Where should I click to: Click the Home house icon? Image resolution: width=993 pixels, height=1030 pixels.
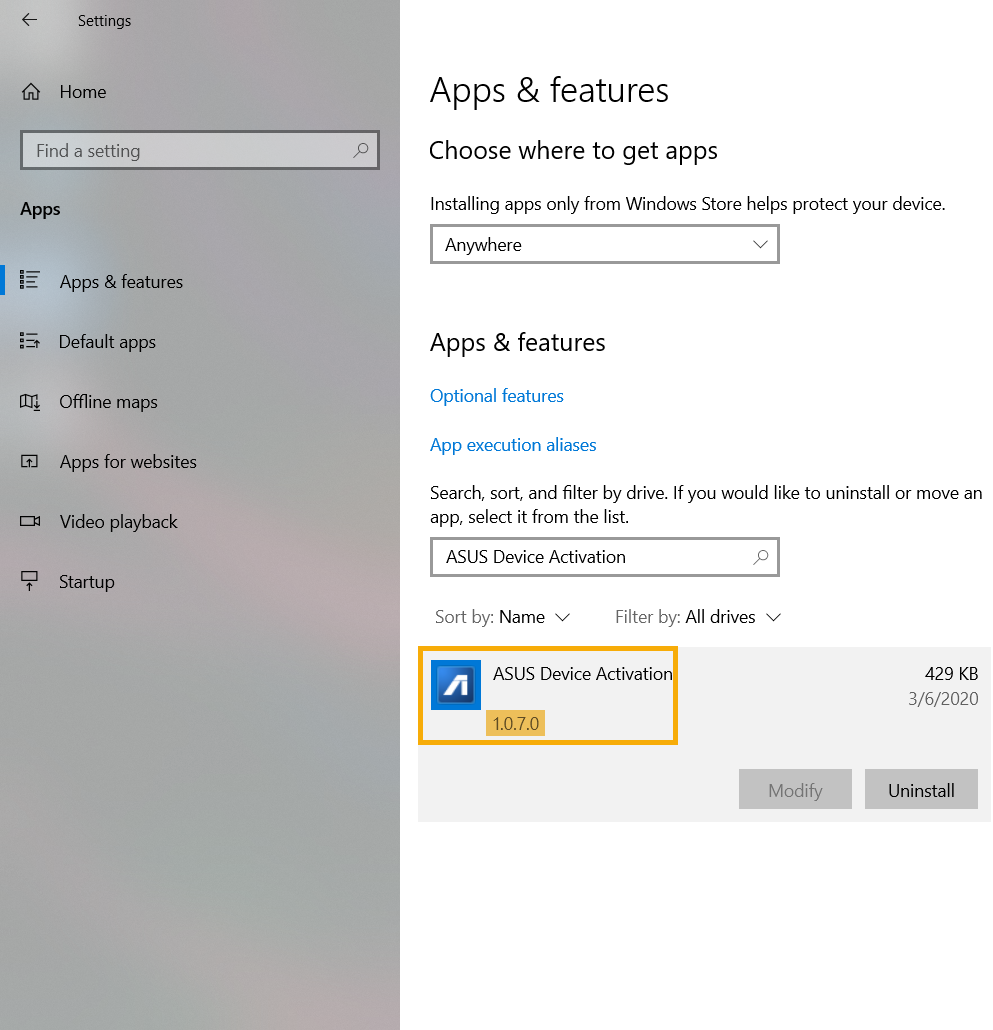click(31, 92)
